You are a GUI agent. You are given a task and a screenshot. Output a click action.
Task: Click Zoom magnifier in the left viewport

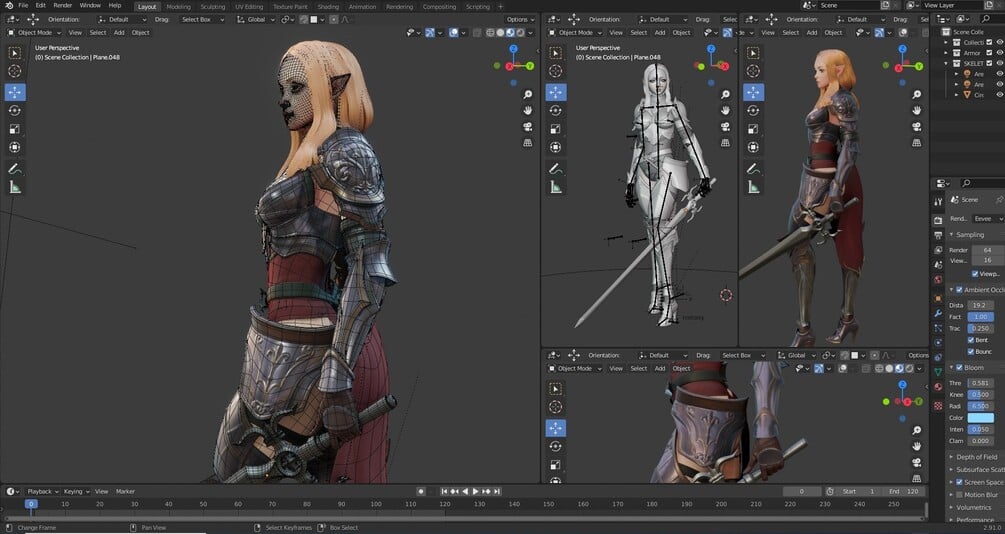coord(527,94)
